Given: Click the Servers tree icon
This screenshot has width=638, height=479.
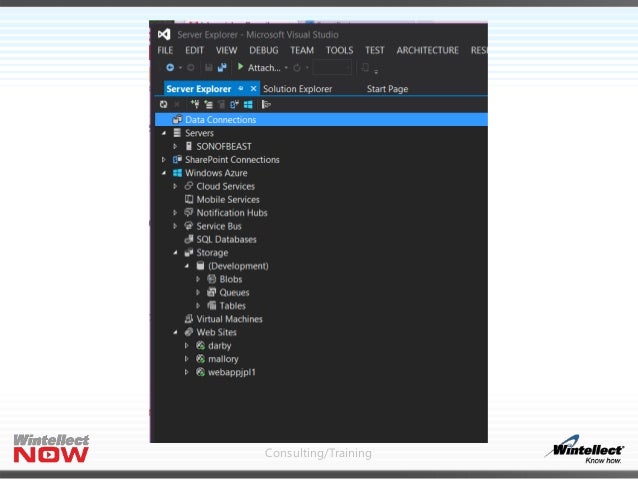Looking at the screenshot, I should point(177,133).
